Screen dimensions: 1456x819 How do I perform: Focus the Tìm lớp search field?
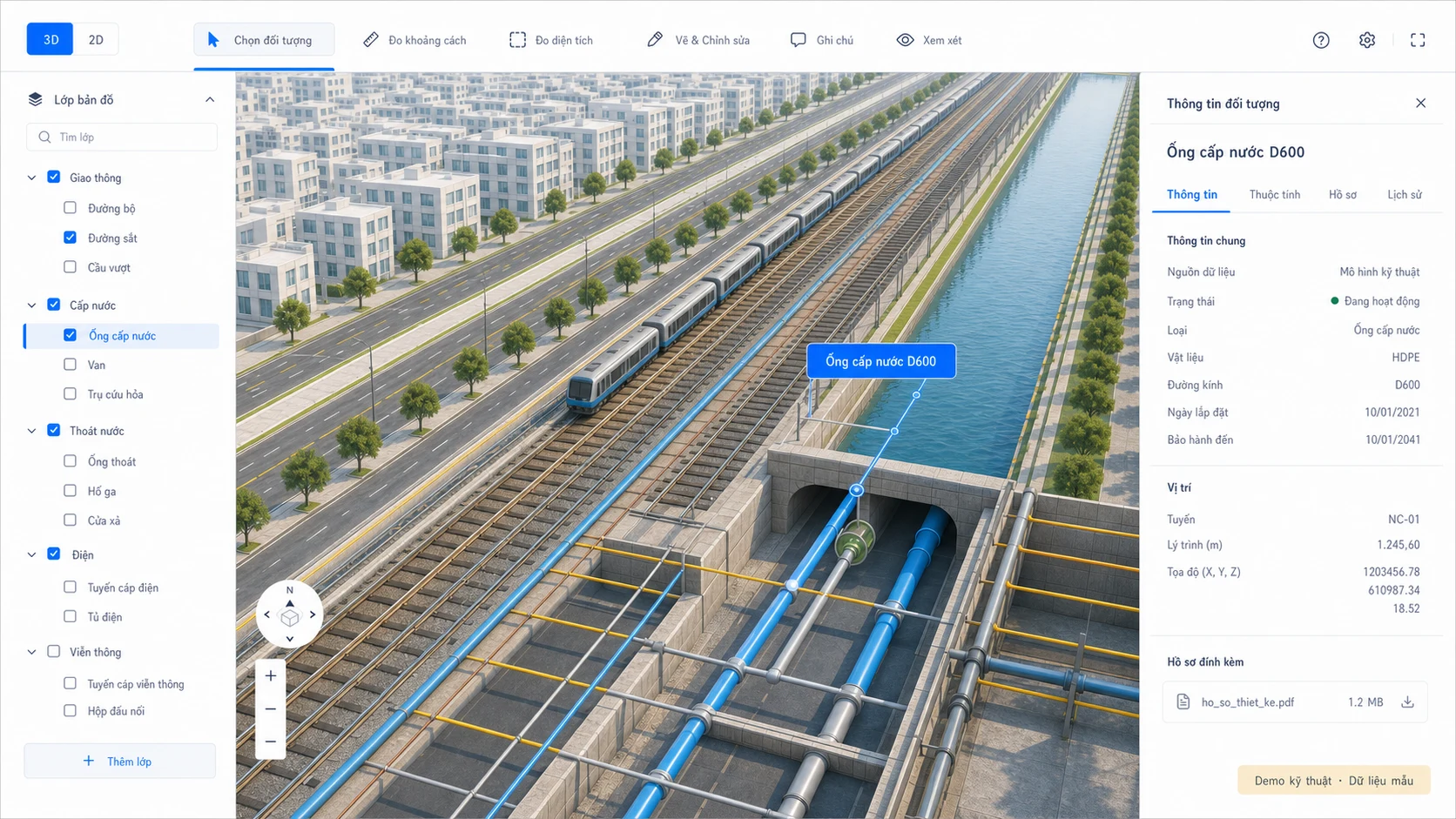tap(122, 137)
